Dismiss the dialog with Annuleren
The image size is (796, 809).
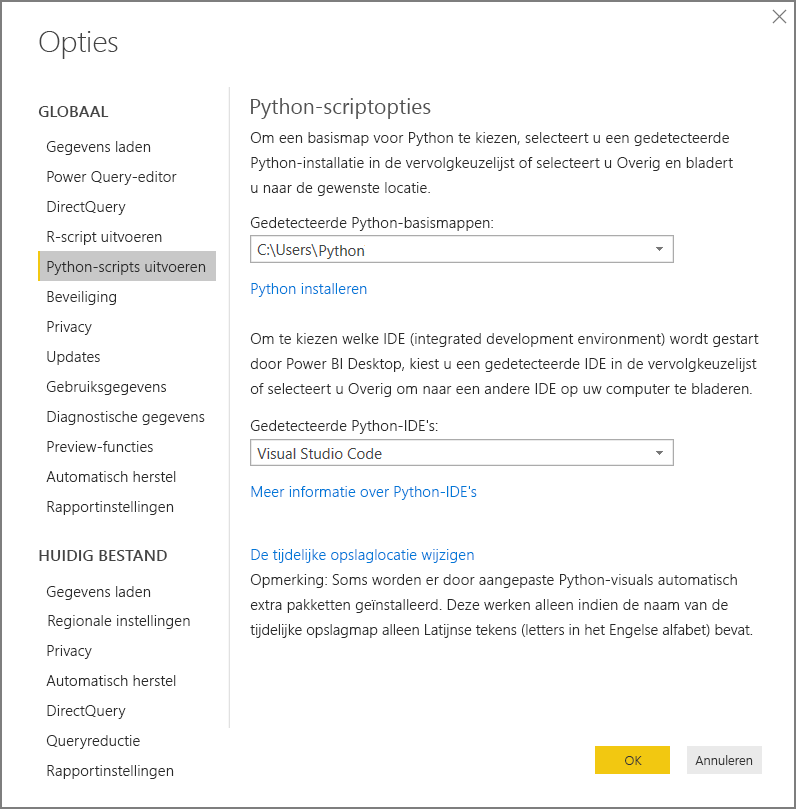point(724,760)
